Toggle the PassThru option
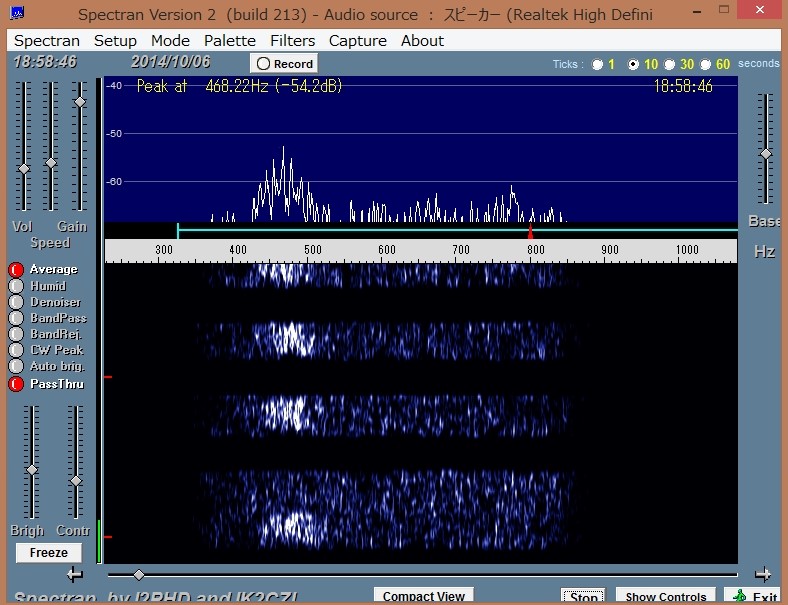This screenshot has width=788, height=605. [16, 384]
